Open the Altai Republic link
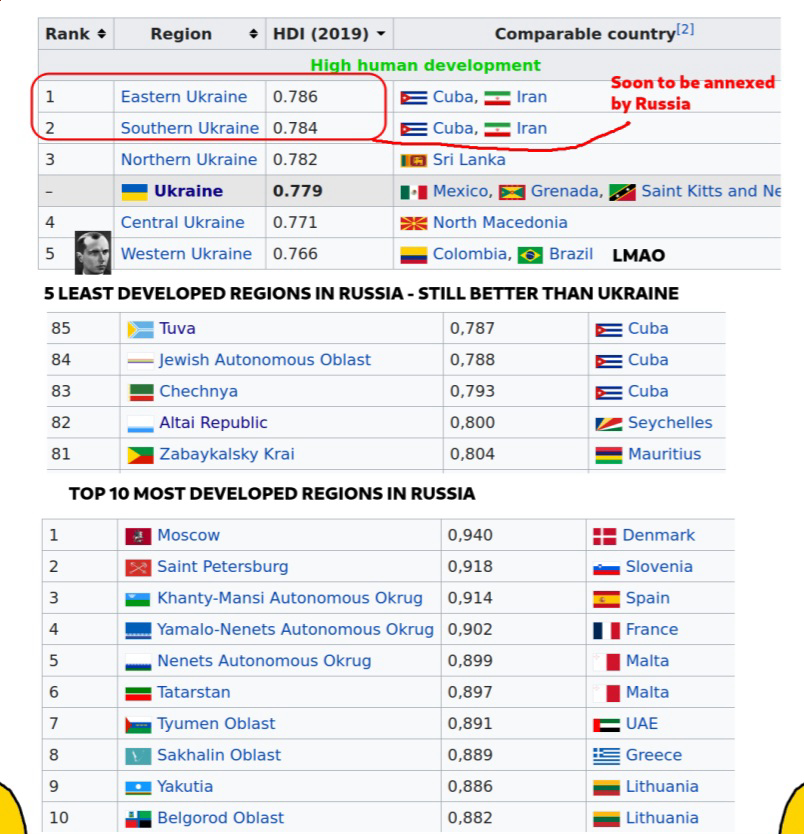 [x=213, y=422]
